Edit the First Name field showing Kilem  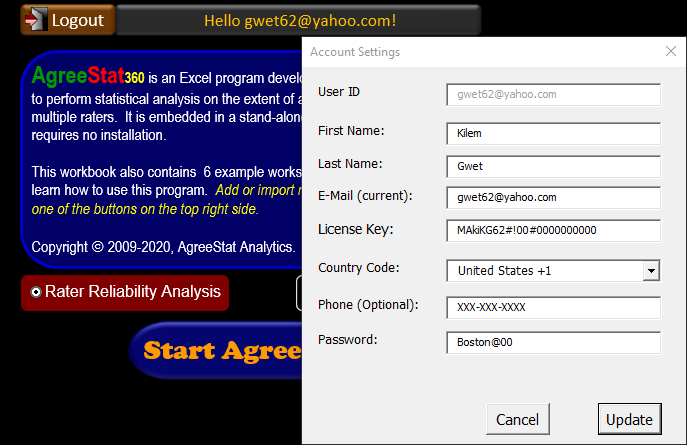point(553,134)
